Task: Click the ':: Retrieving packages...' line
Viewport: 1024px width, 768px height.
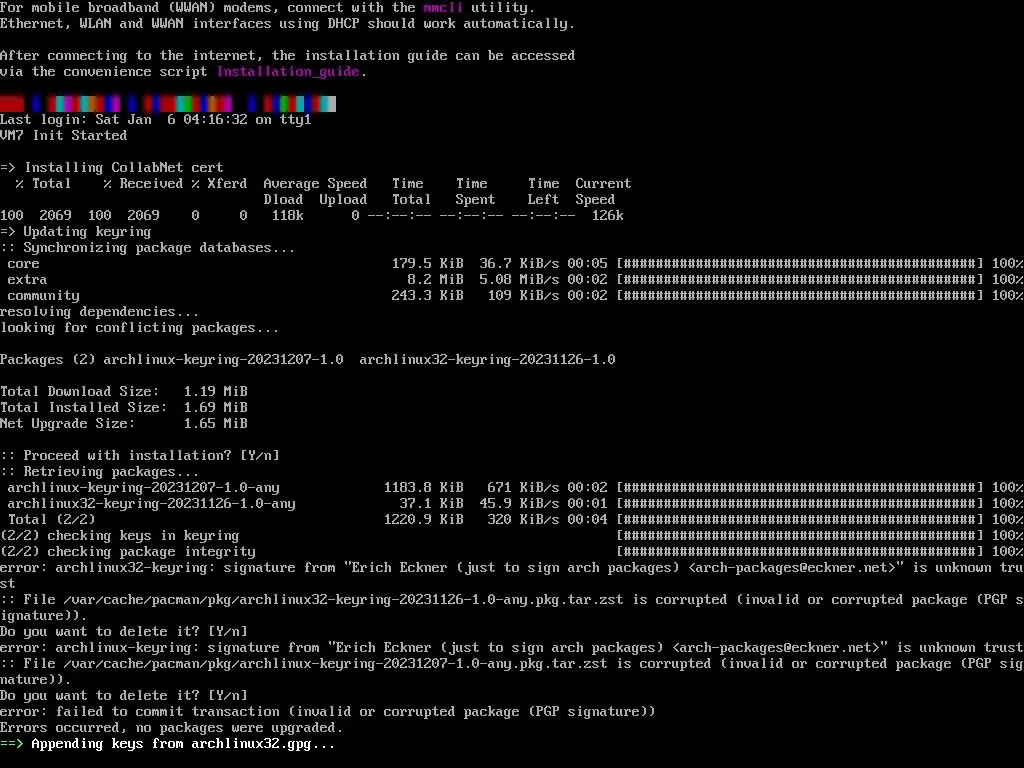Action: pyautogui.click(x=99, y=472)
